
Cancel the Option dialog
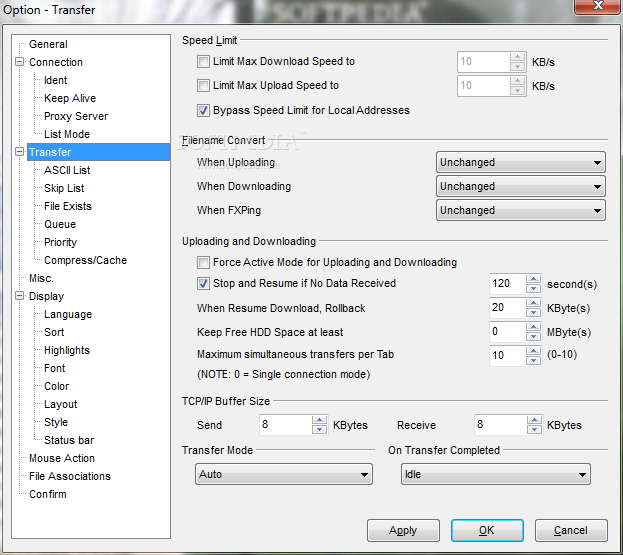pos(571,530)
